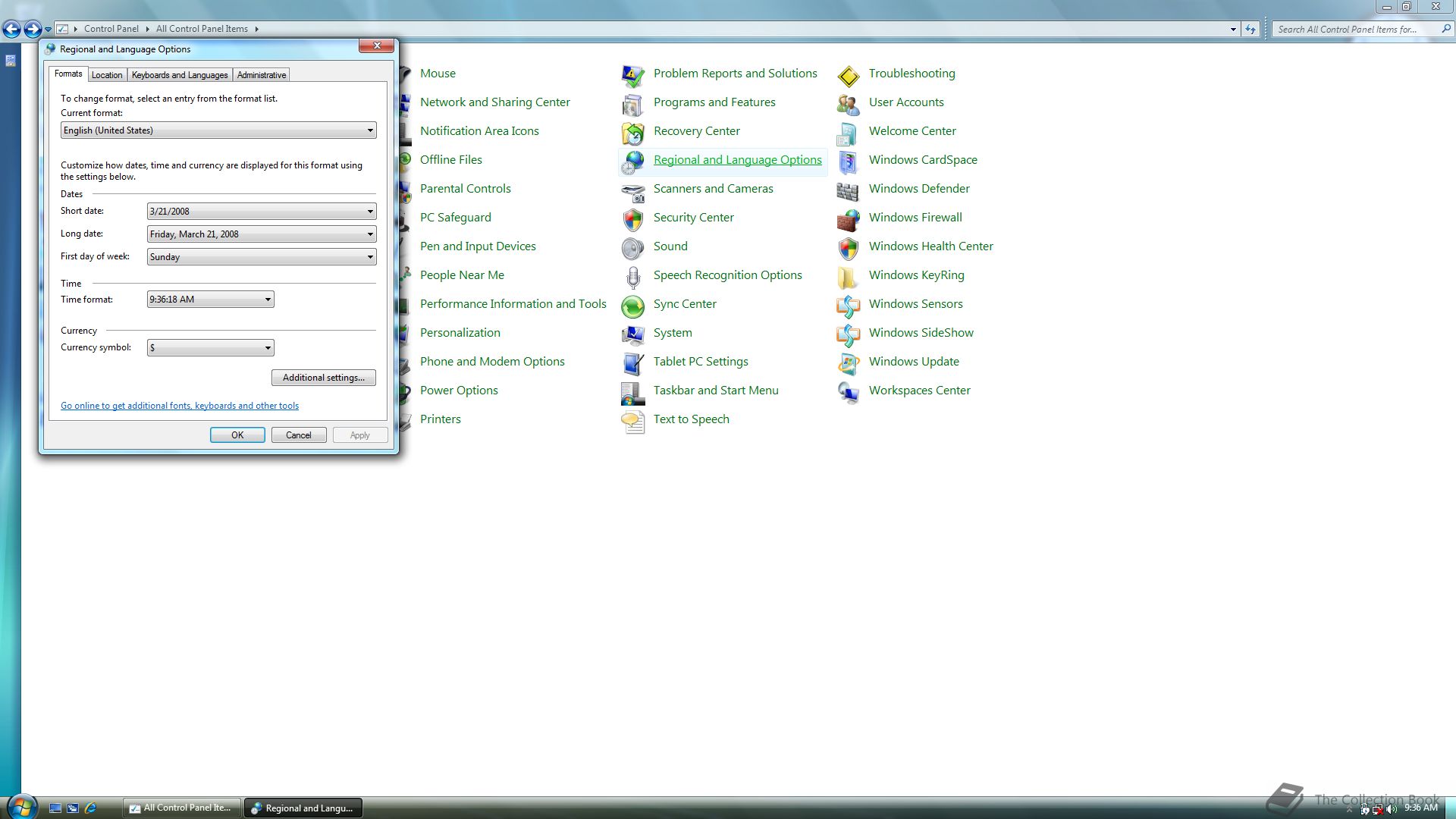1456x819 pixels.
Task: Click the Apply button
Action: pos(360,435)
